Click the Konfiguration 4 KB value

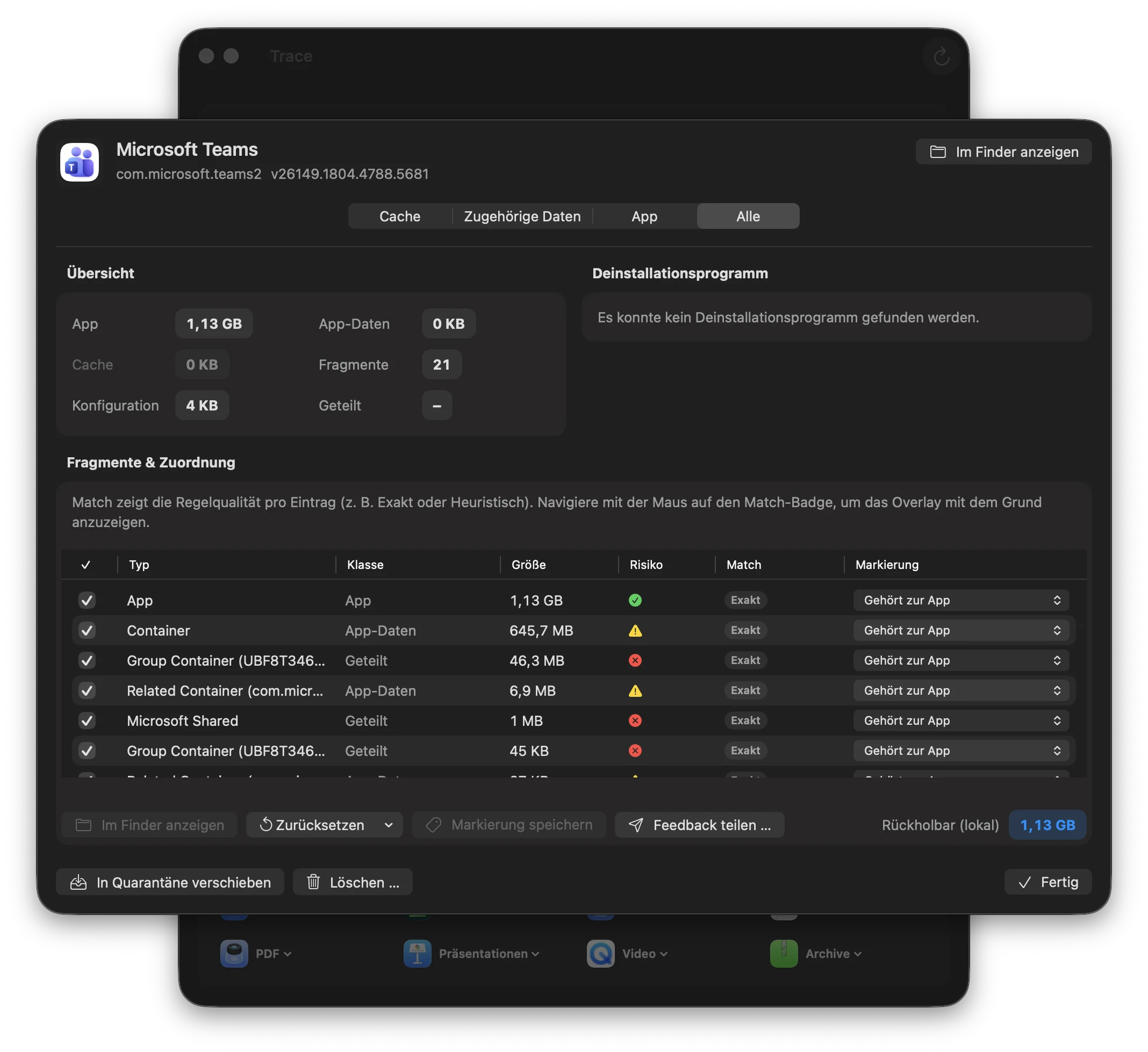202,405
